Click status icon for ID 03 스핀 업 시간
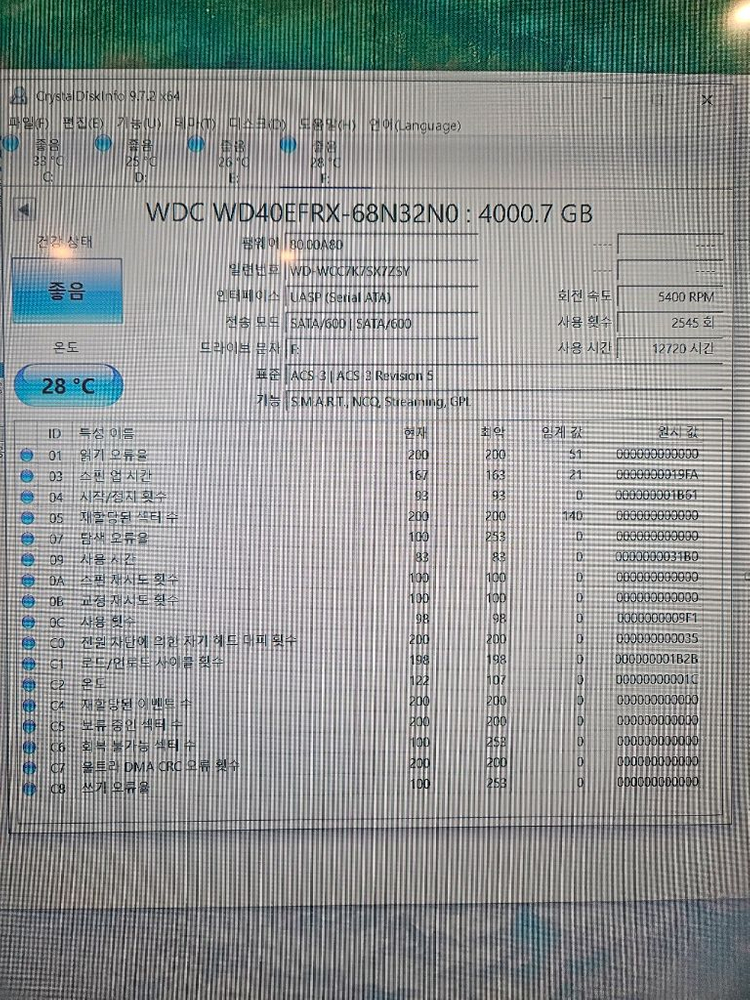750x1000 pixels. pyautogui.click(x=27, y=476)
